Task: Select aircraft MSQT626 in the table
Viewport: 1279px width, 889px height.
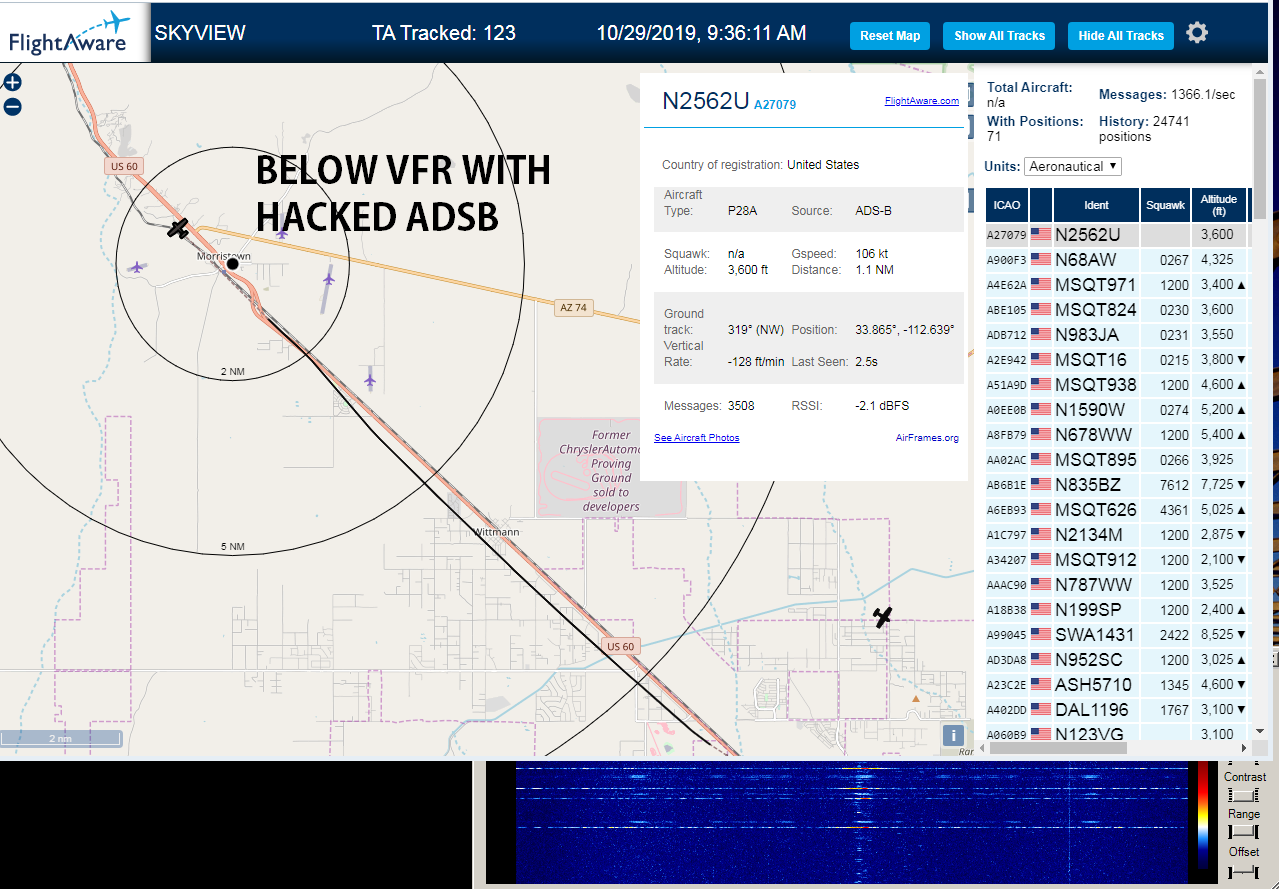Action: (x=1117, y=510)
